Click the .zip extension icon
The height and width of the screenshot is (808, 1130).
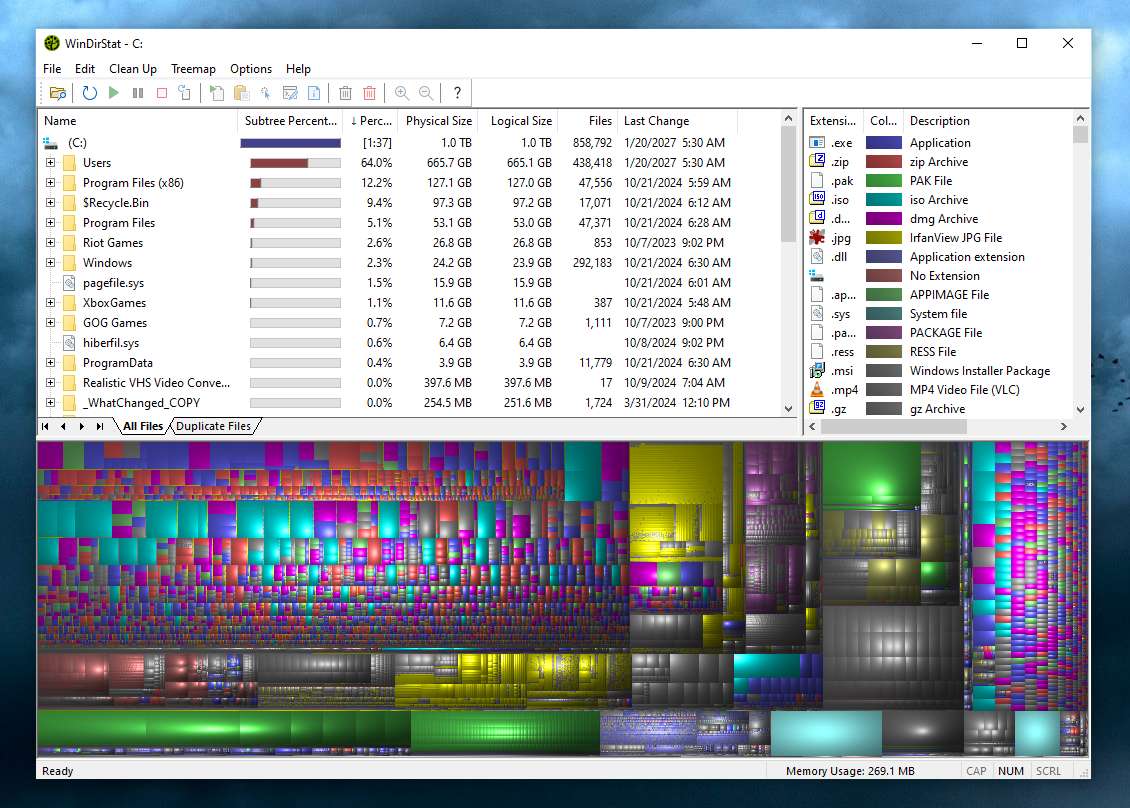817,161
